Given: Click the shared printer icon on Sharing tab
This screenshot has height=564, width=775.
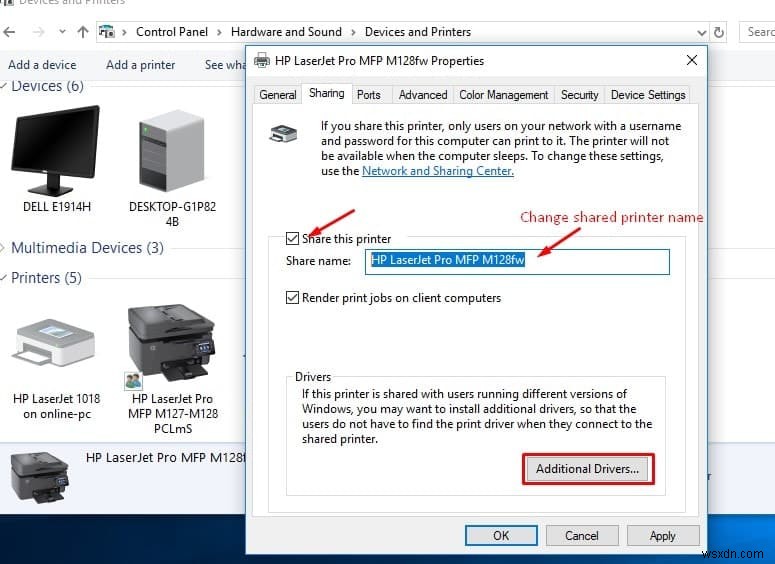Looking at the screenshot, I should pos(283,133).
